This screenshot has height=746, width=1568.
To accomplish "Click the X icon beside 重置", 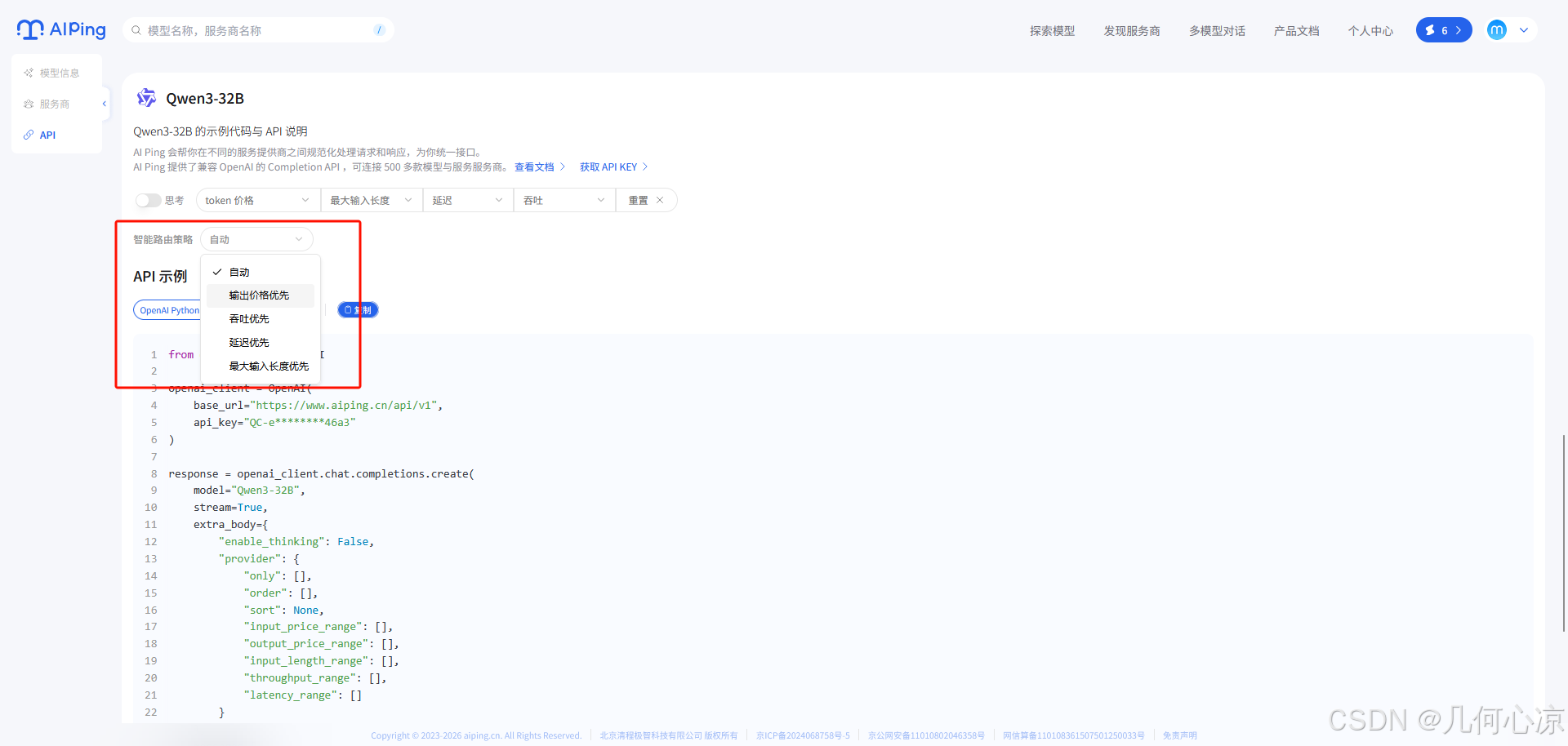I will point(660,200).
